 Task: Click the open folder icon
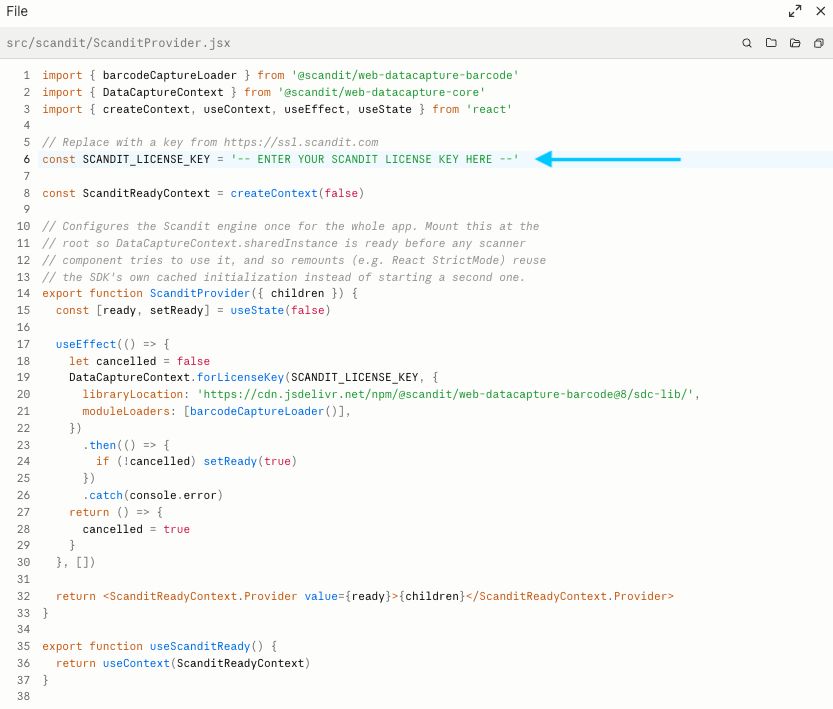[x=795, y=43]
